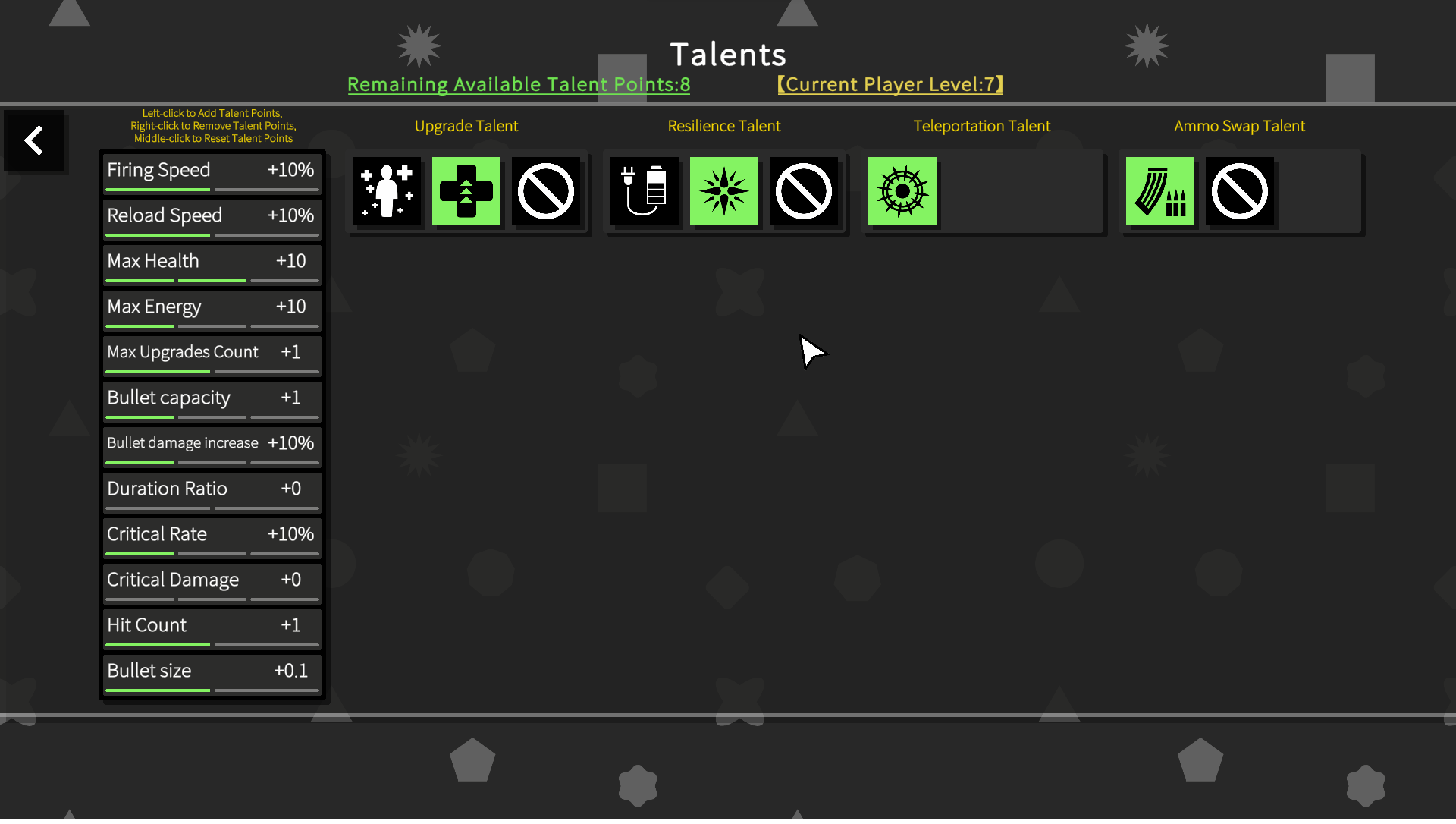The width and height of the screenshot is (1456, 824).
Task: Drag the Bullet damage increase stat slider
Action: point(174,461)
